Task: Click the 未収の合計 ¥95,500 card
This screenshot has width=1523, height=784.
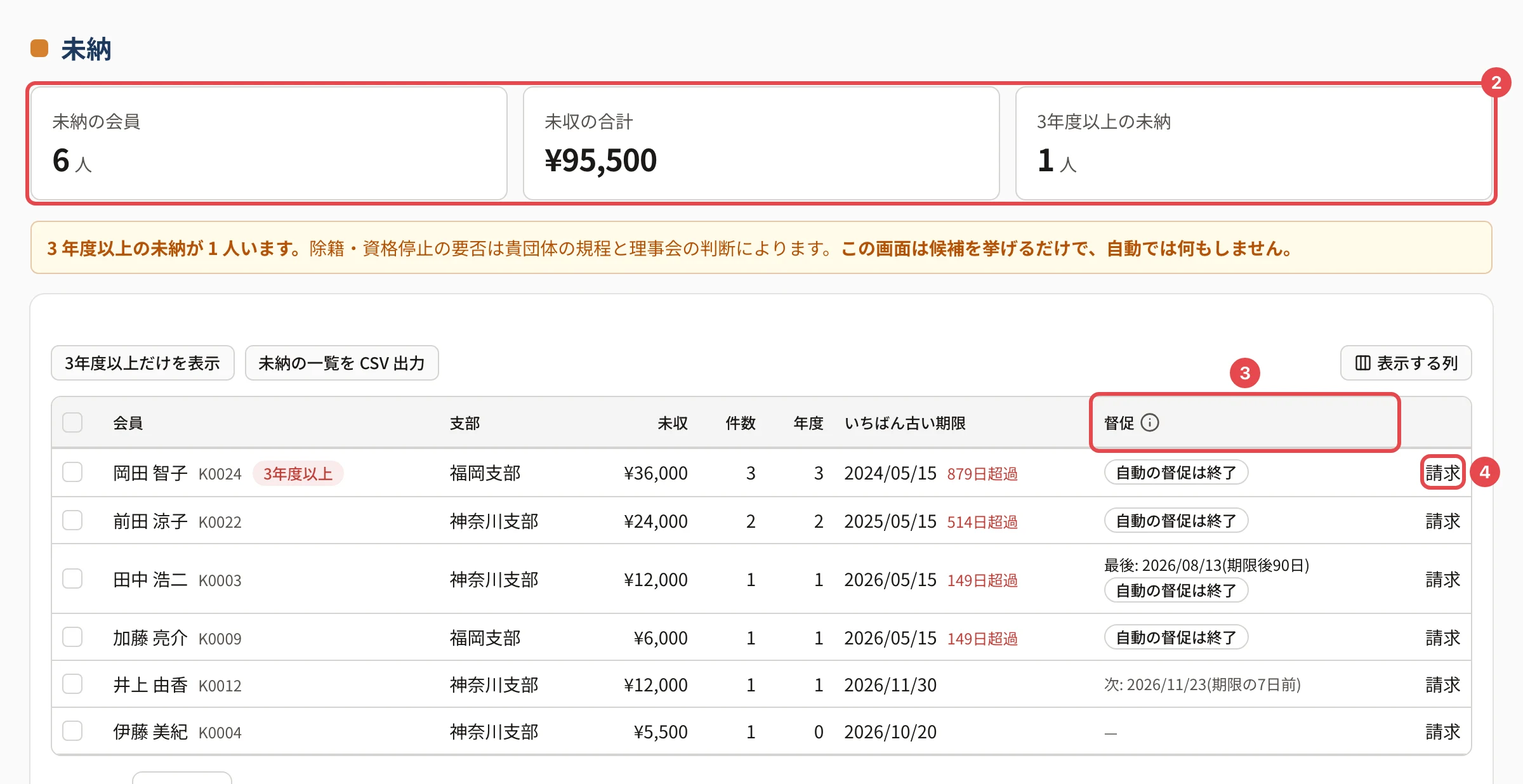Action: point(762,143)
